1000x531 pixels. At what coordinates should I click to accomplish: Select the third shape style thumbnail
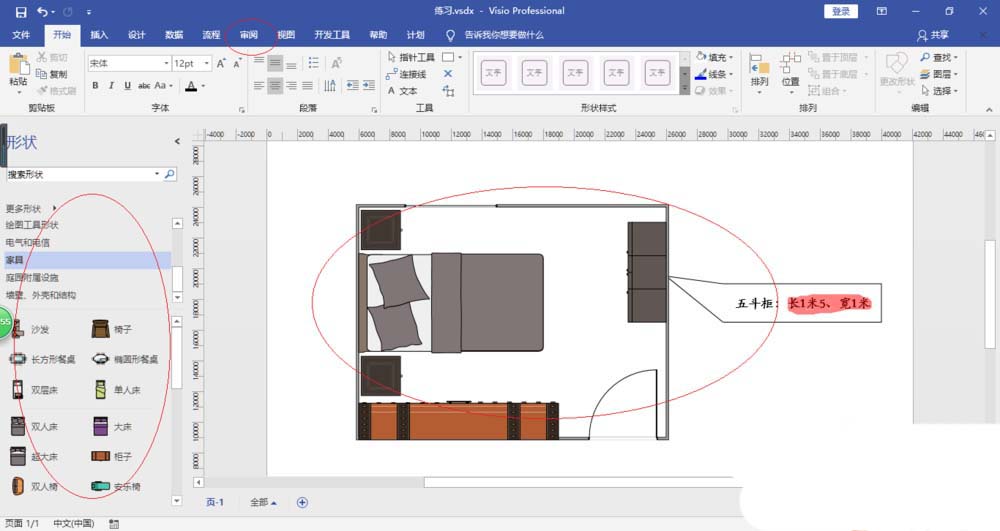coord(575,73)
